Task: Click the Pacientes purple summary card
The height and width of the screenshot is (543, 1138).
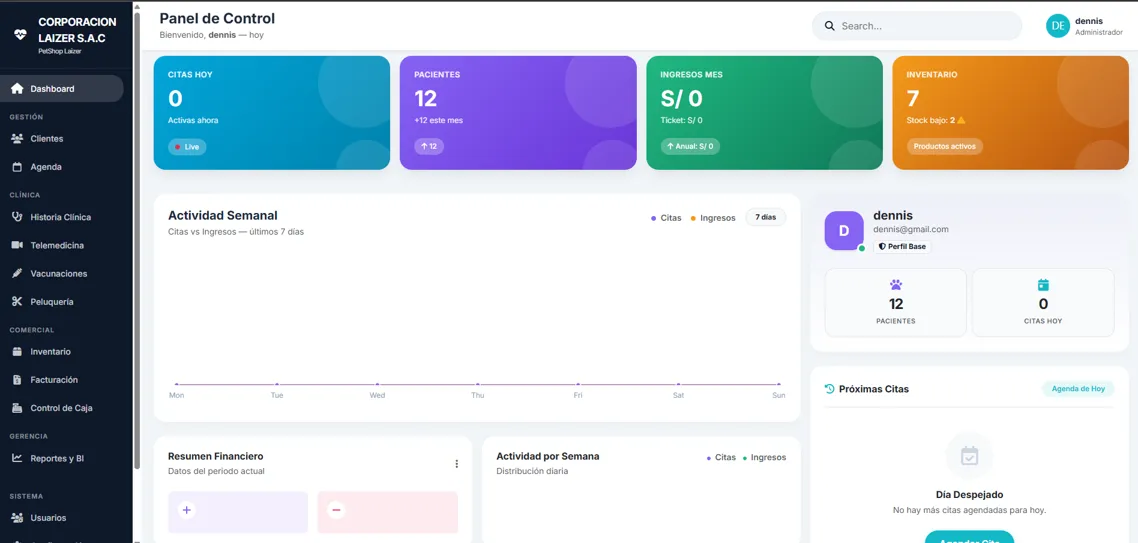Action: pos(518,113)
